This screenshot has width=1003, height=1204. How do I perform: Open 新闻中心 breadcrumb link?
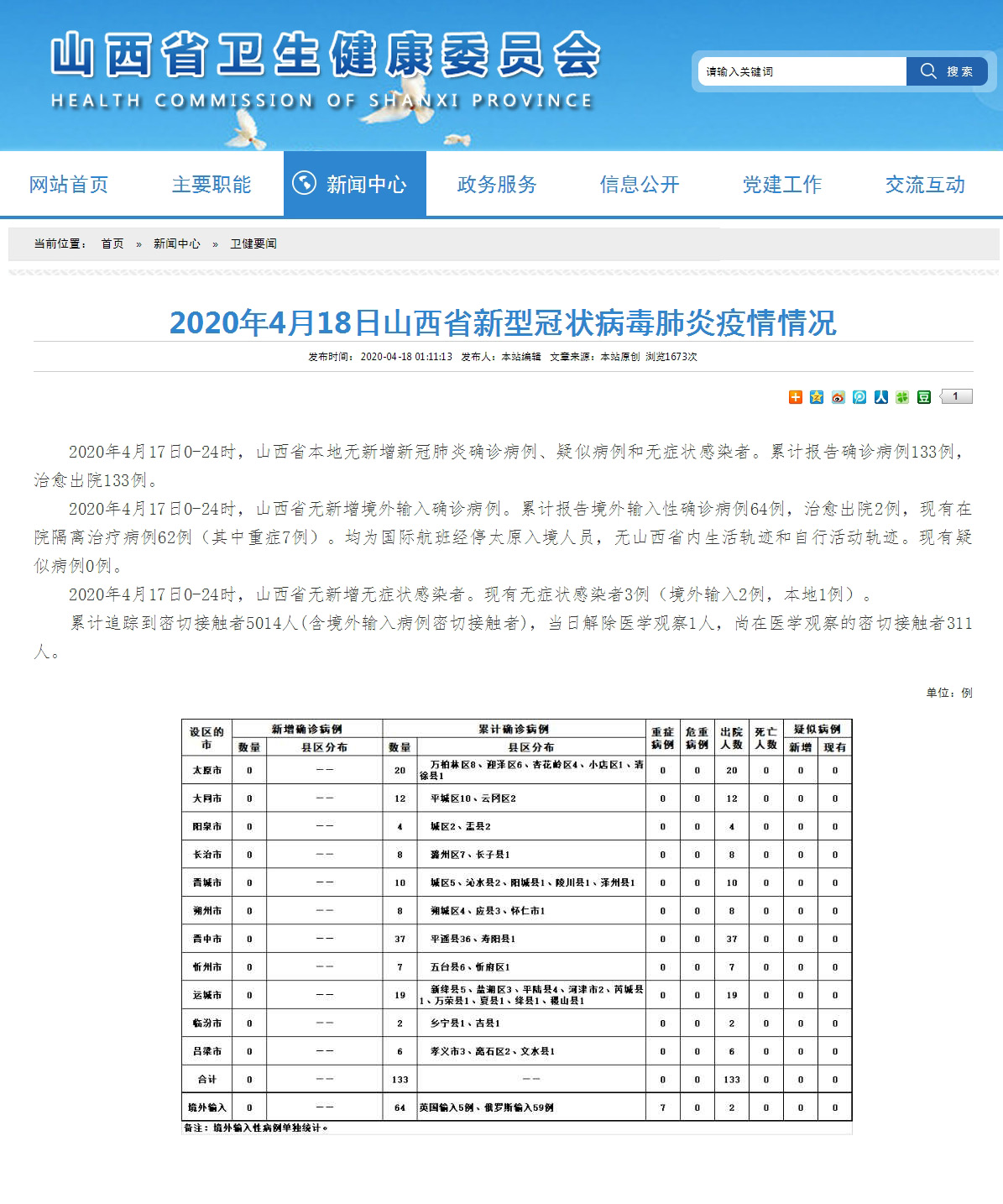(177, 243)
